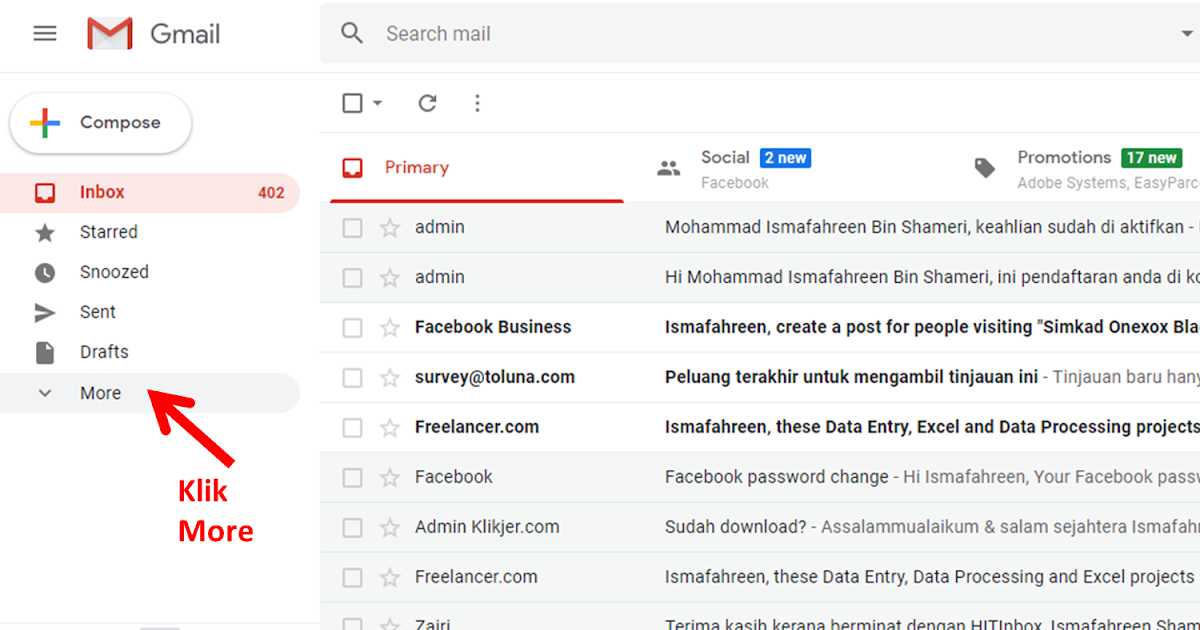Star the Facebook password change email
1200x630 pixels.
click(390, 478)
